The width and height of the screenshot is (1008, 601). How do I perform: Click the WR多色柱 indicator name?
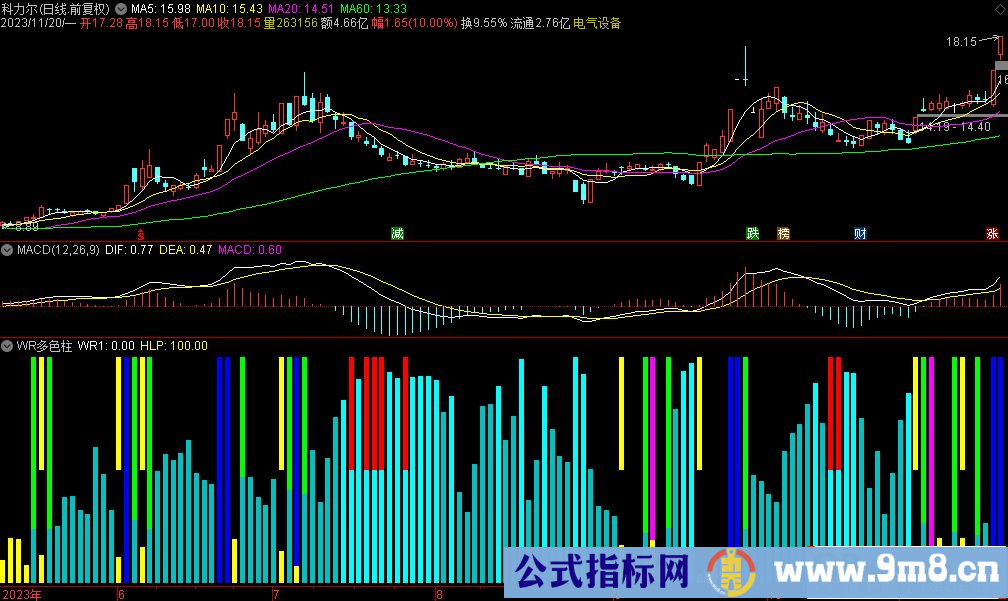click(44, 346)
